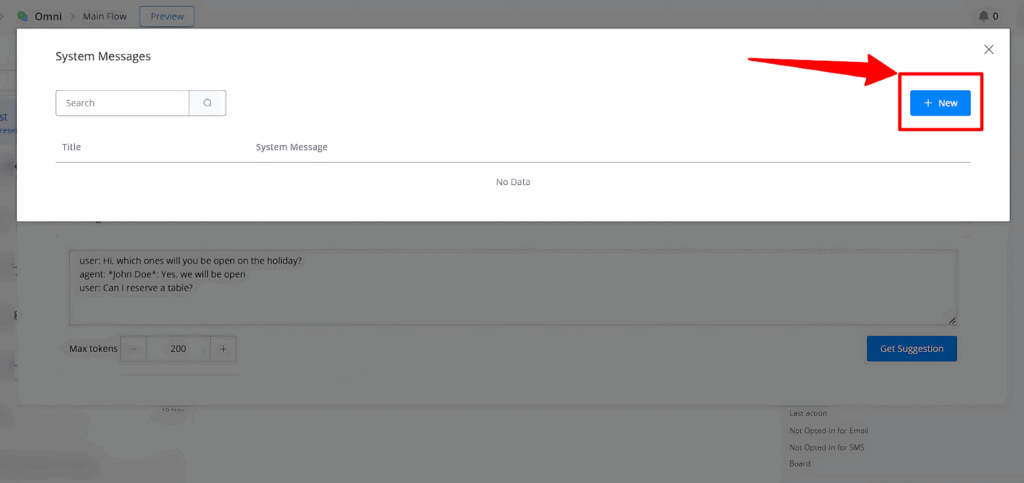Click the Max tokens value field
This screenshot has width=1024, height=483.
point(178,349)
